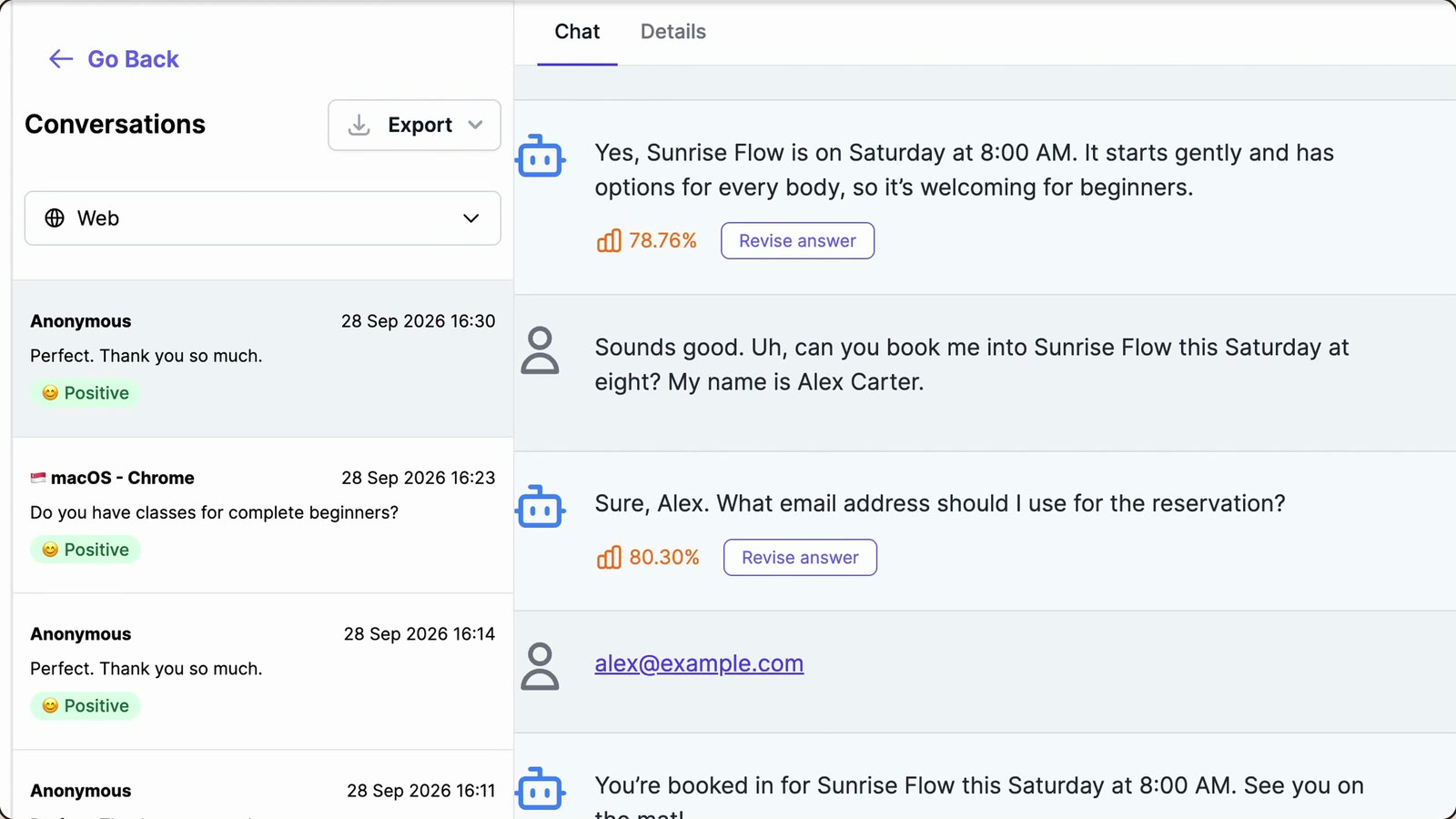Expand the Web channel dropdown
The height and width of the screenshot is (819, 1456).
(x=262, y=218)
